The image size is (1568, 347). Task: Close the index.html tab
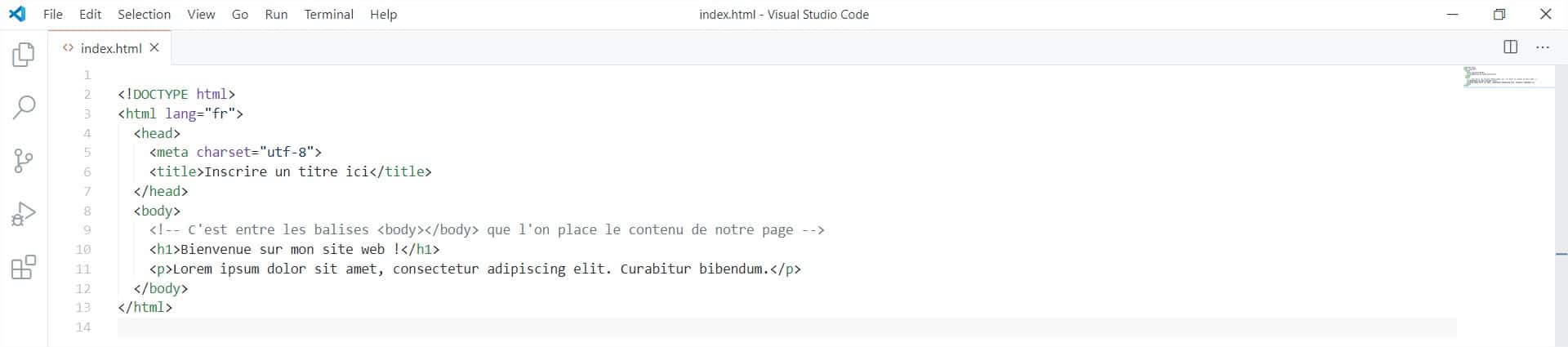tap(154, 47)
